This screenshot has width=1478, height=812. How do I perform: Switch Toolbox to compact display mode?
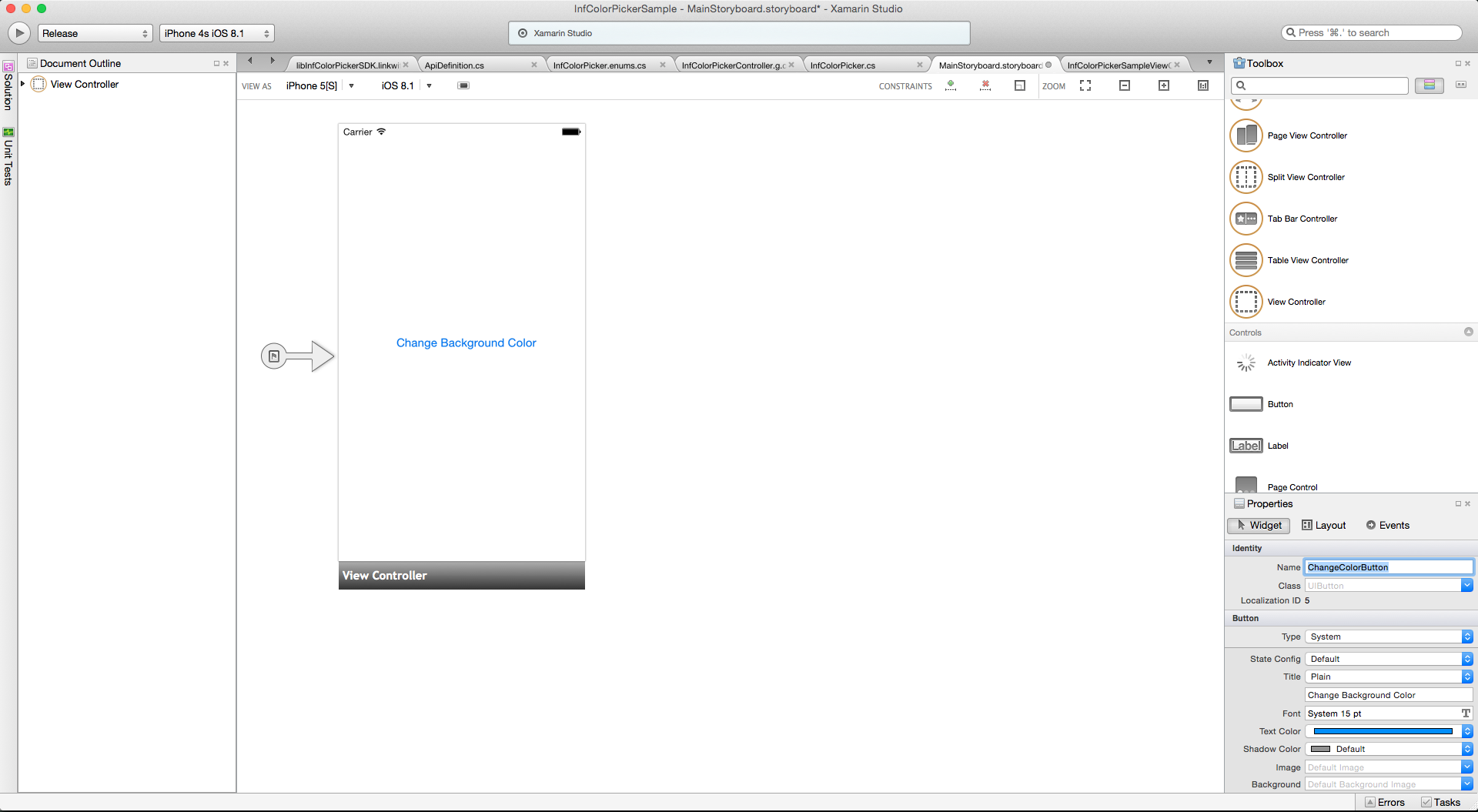[x=1461, y=85]
